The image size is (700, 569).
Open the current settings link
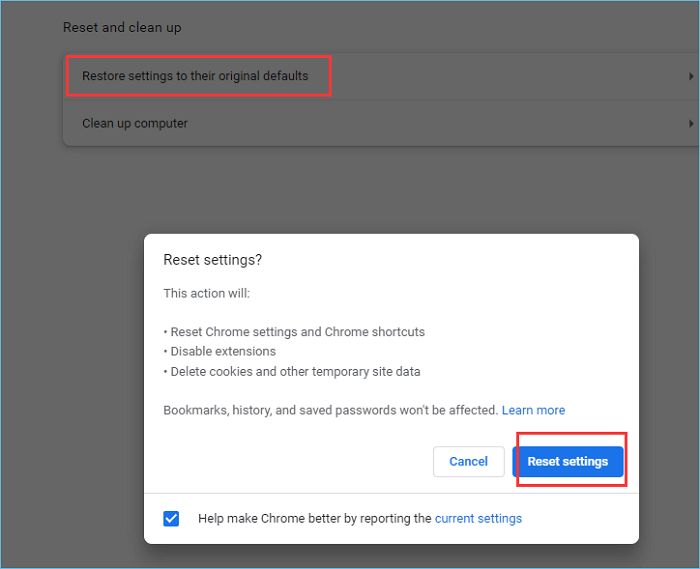click(478, 518)
